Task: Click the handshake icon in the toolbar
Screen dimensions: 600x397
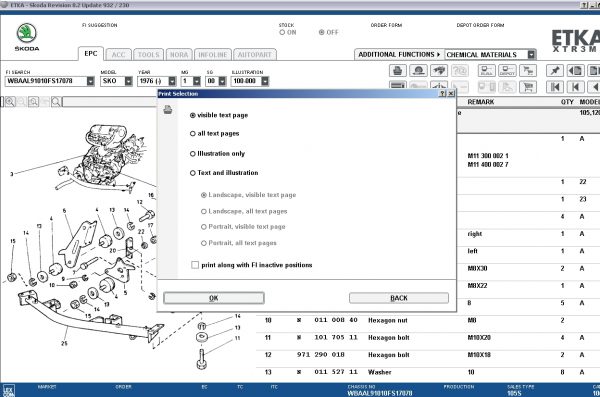Action: (x=439, y=71)
